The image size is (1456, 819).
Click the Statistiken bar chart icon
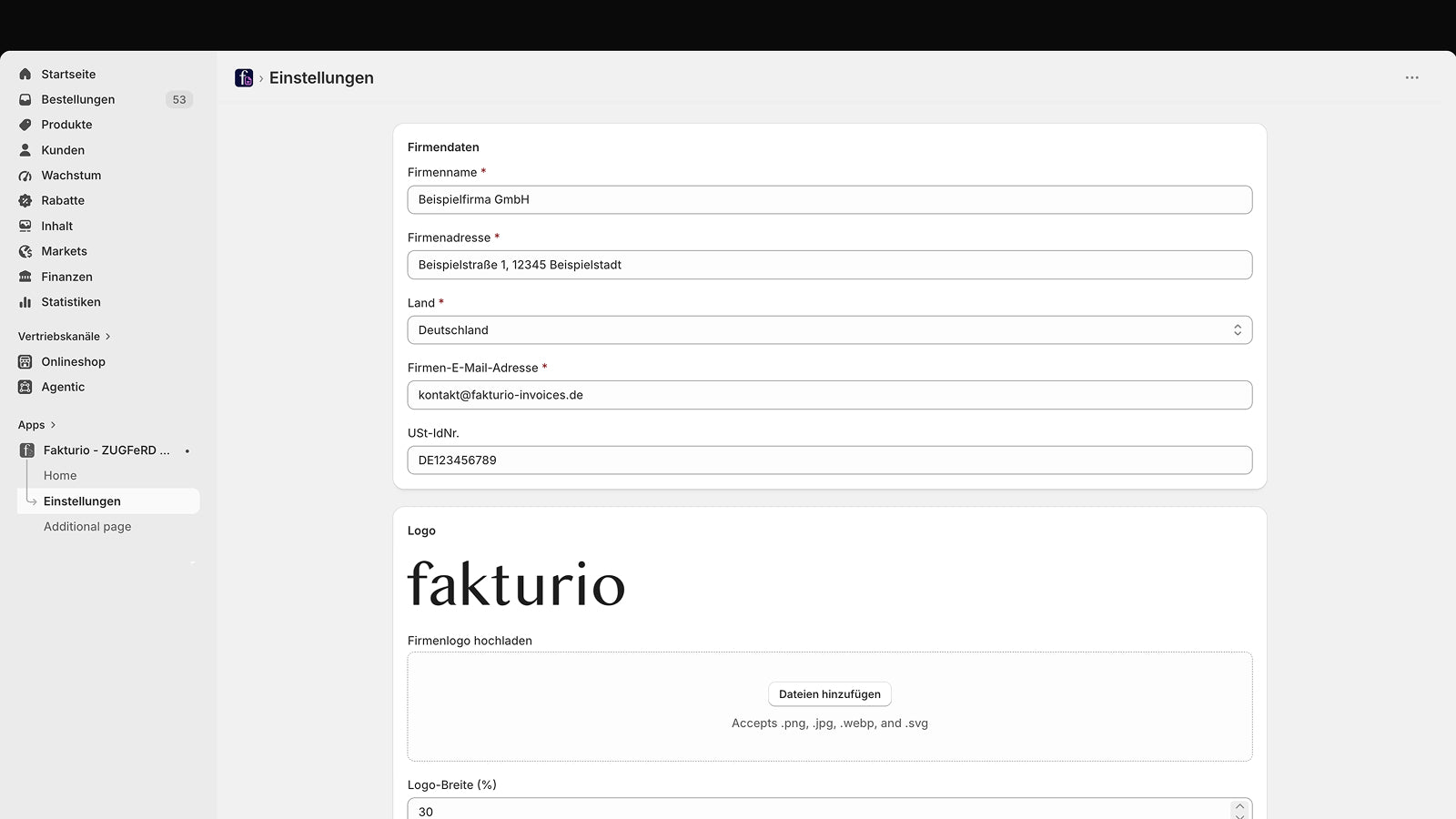pyautogui.click(x=25, y=302)
